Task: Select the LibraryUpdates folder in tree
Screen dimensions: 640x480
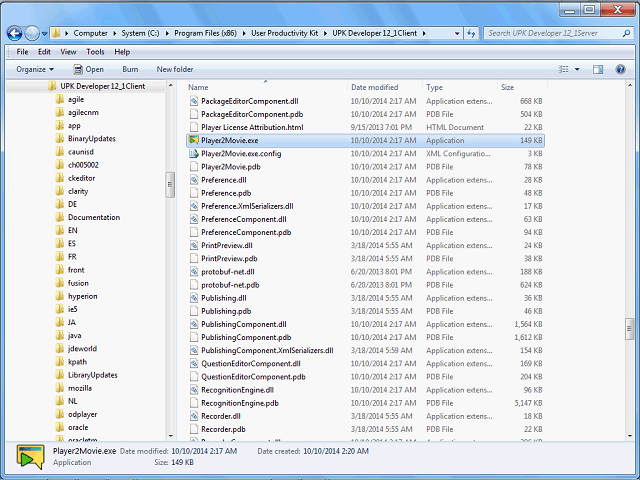Action: [x=93, y=375]
